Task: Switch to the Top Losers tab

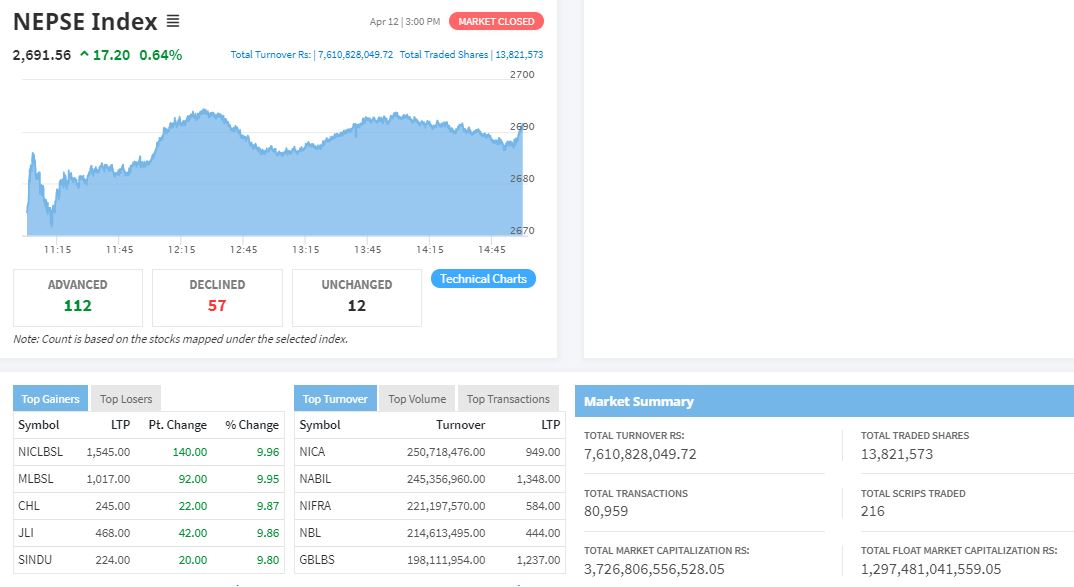Action: click(126, 399)
